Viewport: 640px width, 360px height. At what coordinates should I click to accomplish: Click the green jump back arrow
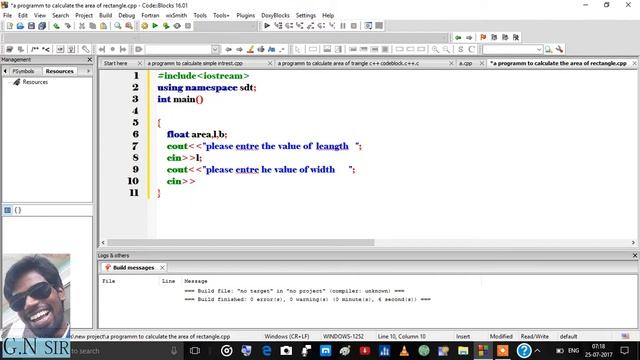[x=458, y=38]
